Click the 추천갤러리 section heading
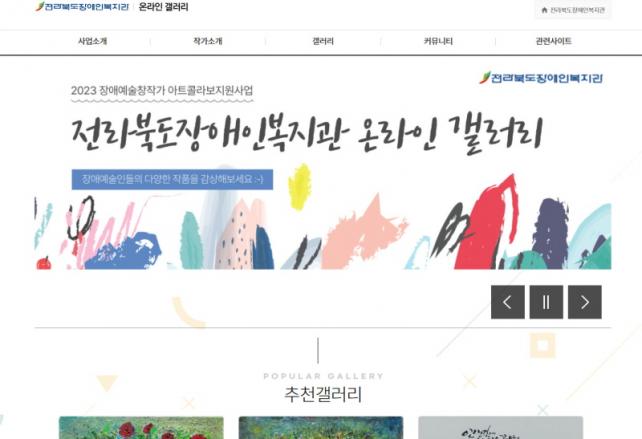 pyautogui.click(x=323, y=394)
